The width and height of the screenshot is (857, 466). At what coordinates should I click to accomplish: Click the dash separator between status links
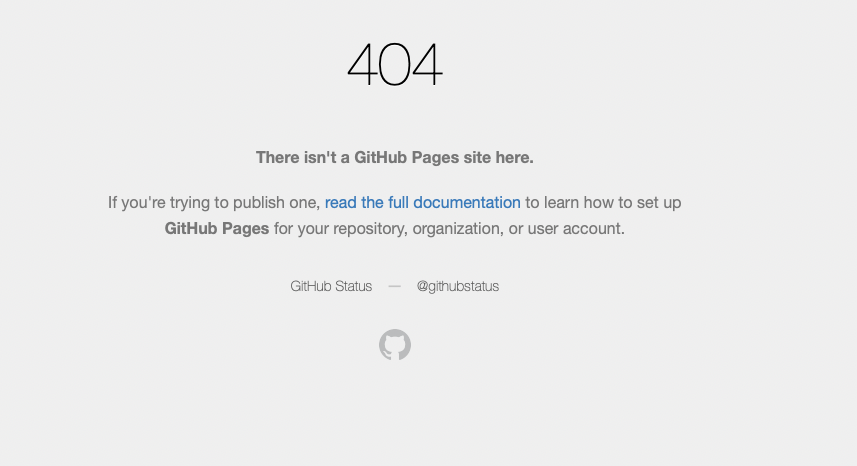point(394,286)
